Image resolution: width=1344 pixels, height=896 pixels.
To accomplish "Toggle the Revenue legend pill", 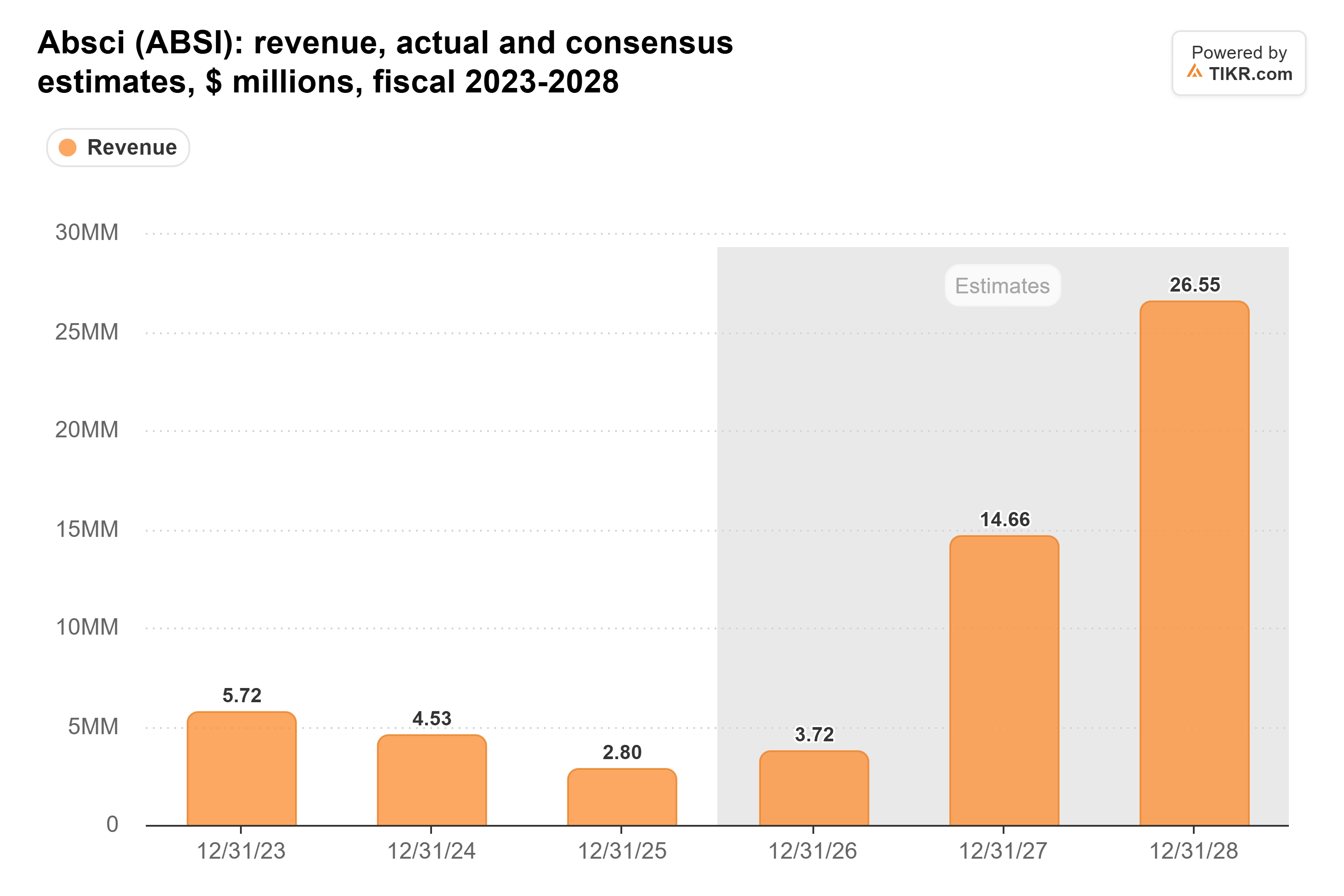I will [118, 148].
